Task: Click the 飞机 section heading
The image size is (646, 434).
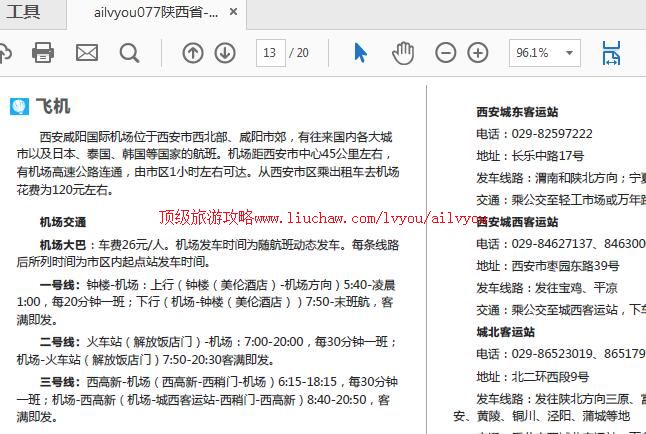Action: (53, 107)
